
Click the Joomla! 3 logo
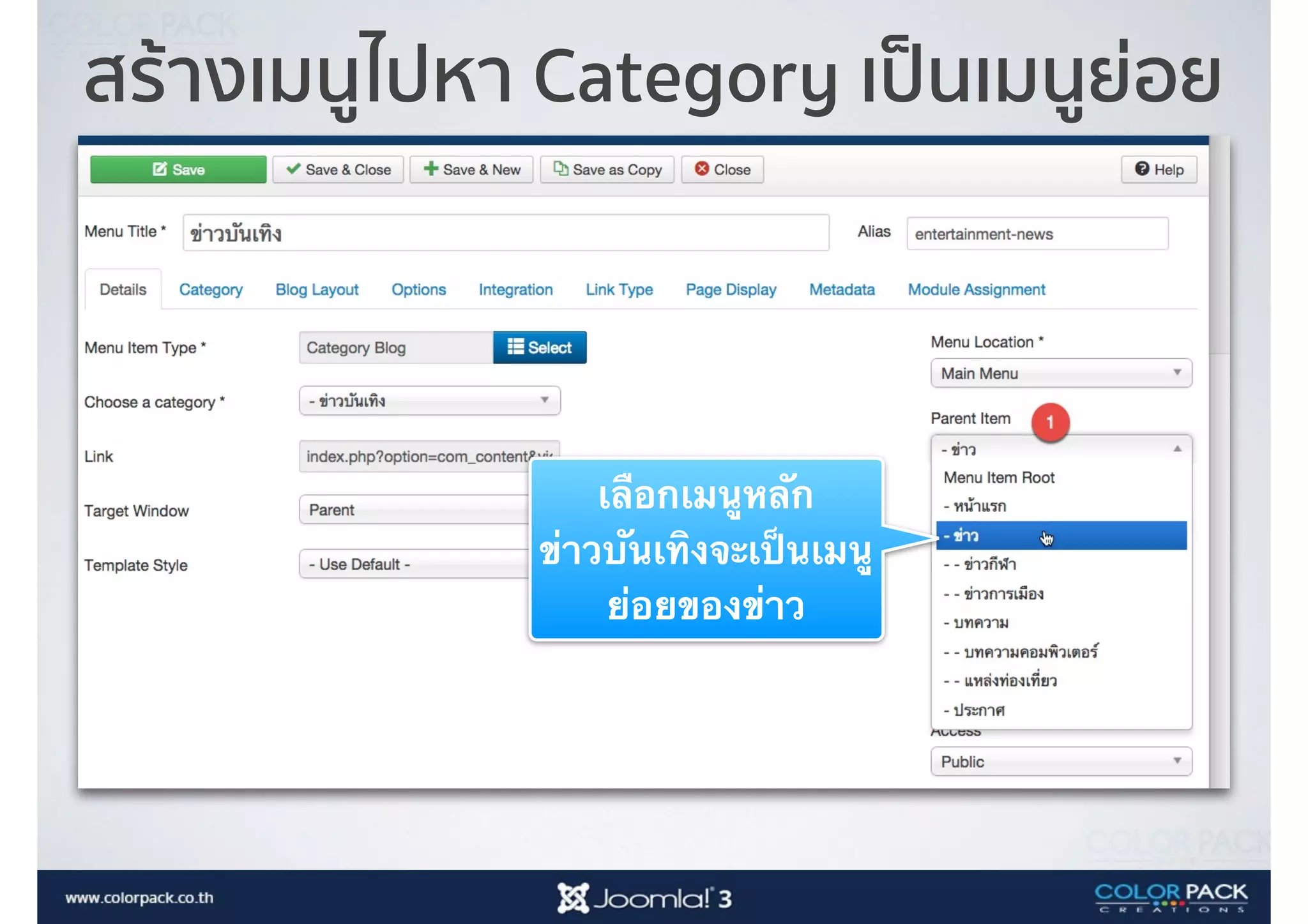click(645, 898)
